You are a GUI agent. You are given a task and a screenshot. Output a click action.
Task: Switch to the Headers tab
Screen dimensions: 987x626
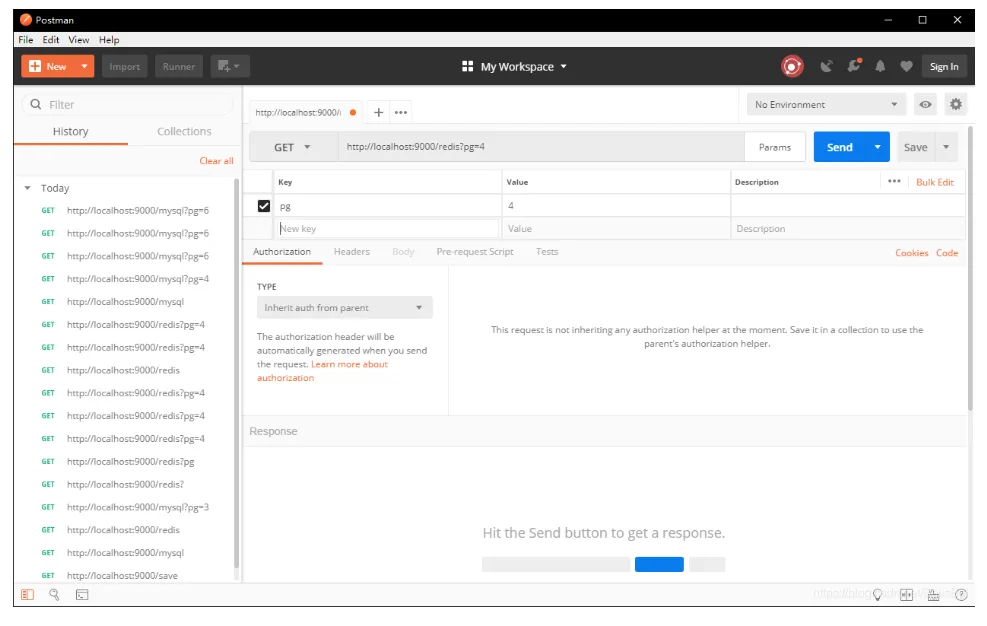click(351, 252)
